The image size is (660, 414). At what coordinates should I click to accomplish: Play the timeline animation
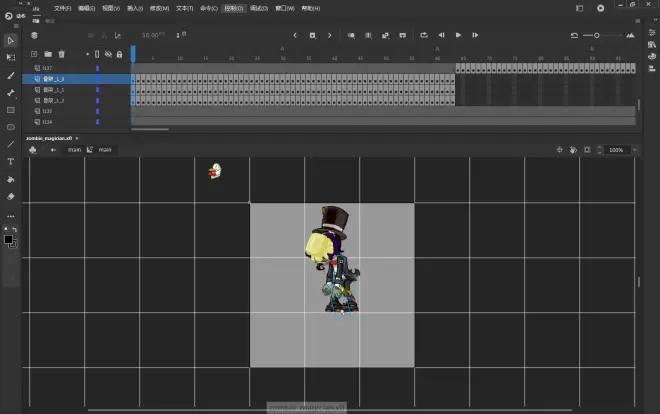[x=458, y=35]
